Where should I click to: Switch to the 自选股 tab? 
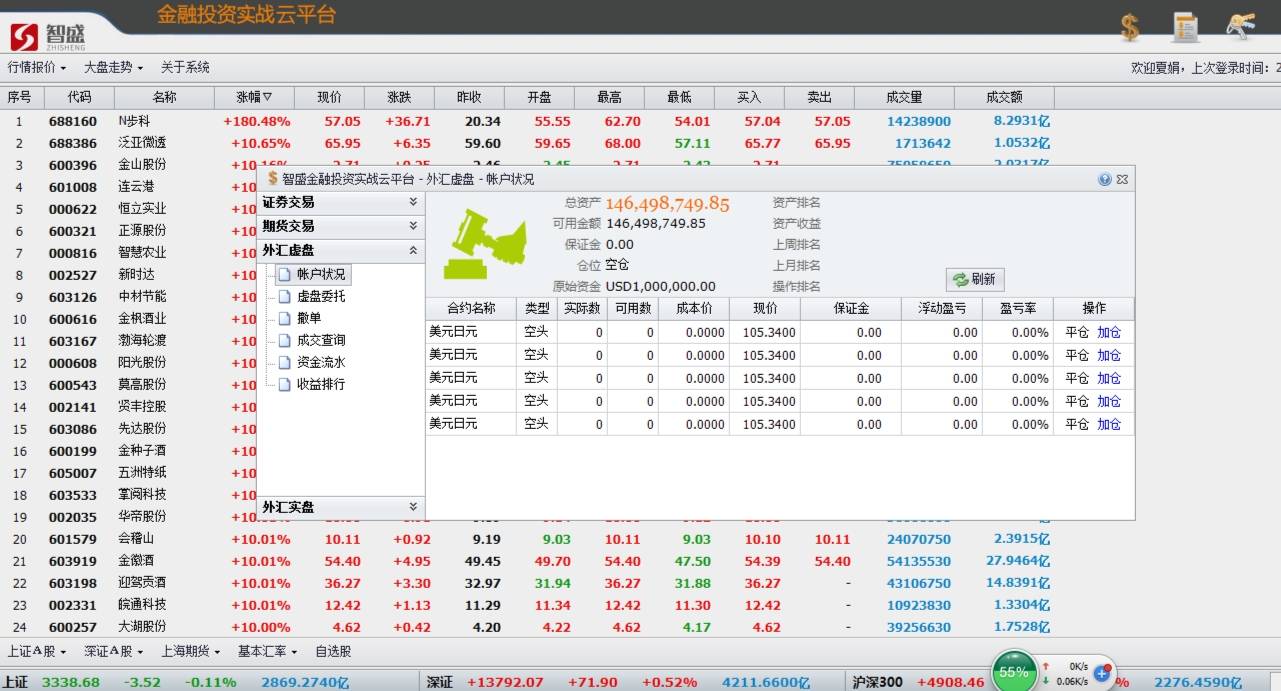point(333,651)
